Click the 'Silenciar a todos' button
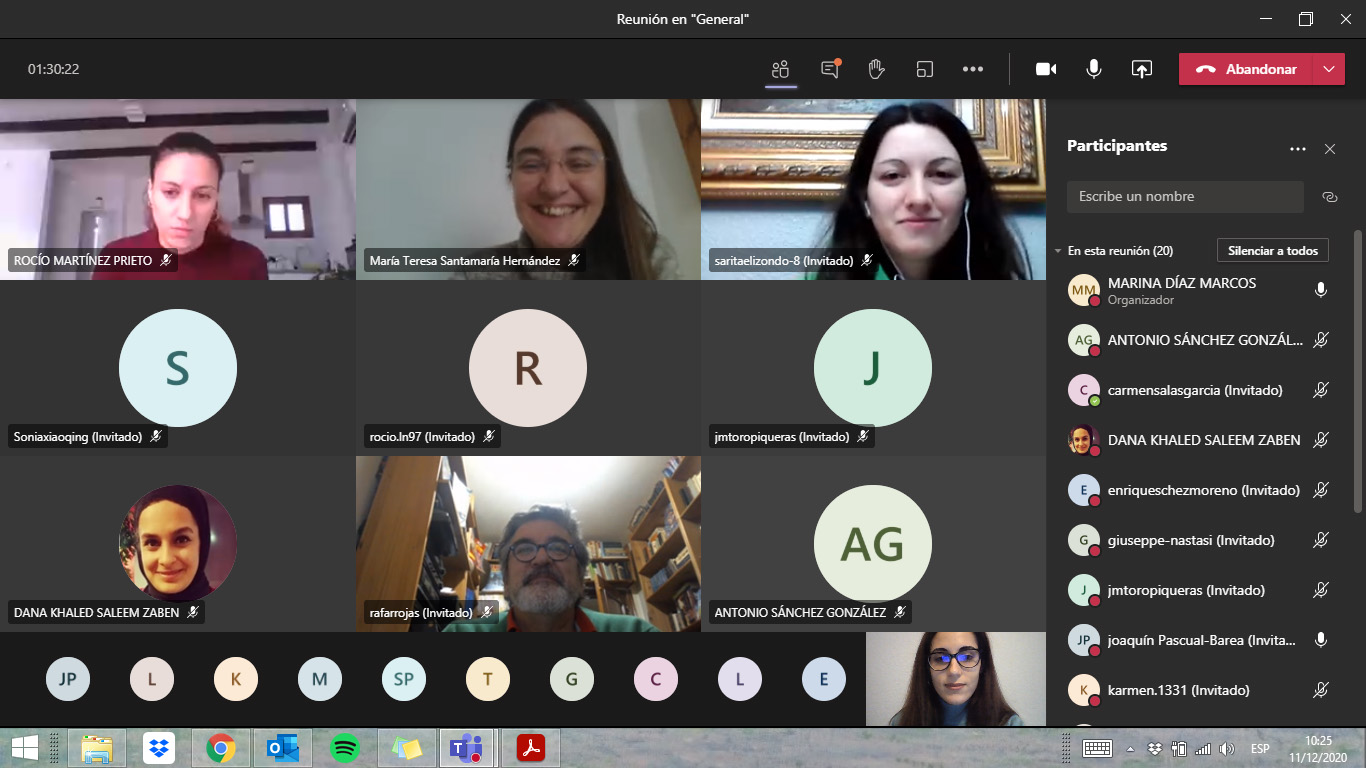1366x768 pixels. point(1273,251)
